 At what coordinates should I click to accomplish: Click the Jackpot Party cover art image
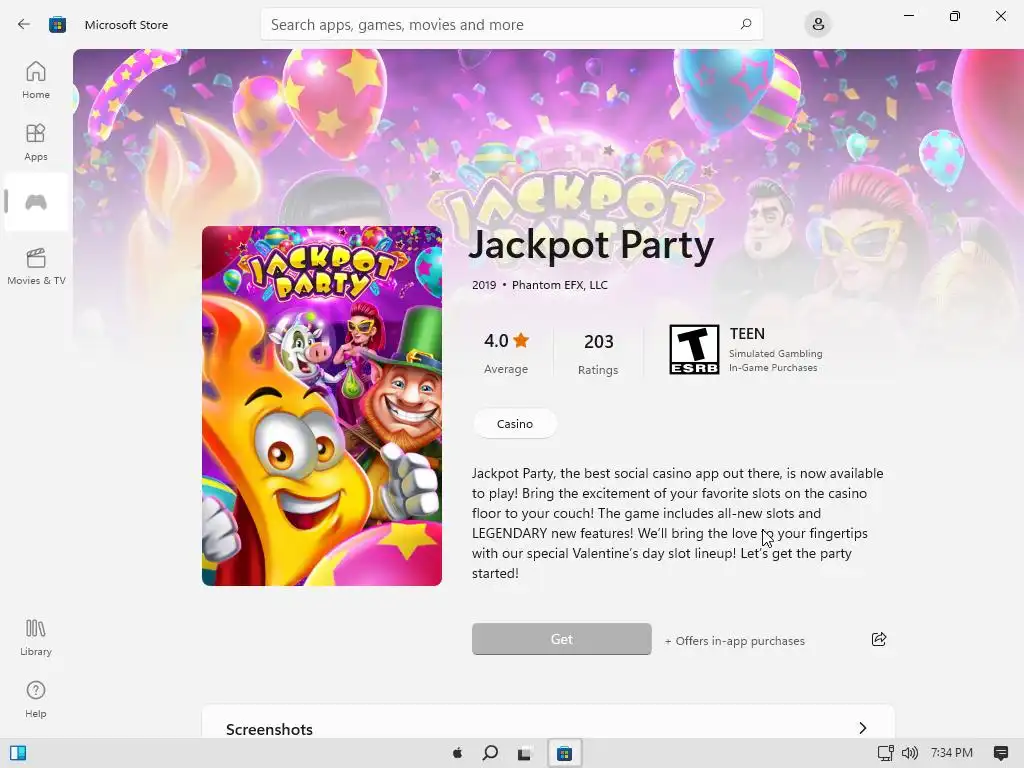click(x=322, y=406)
